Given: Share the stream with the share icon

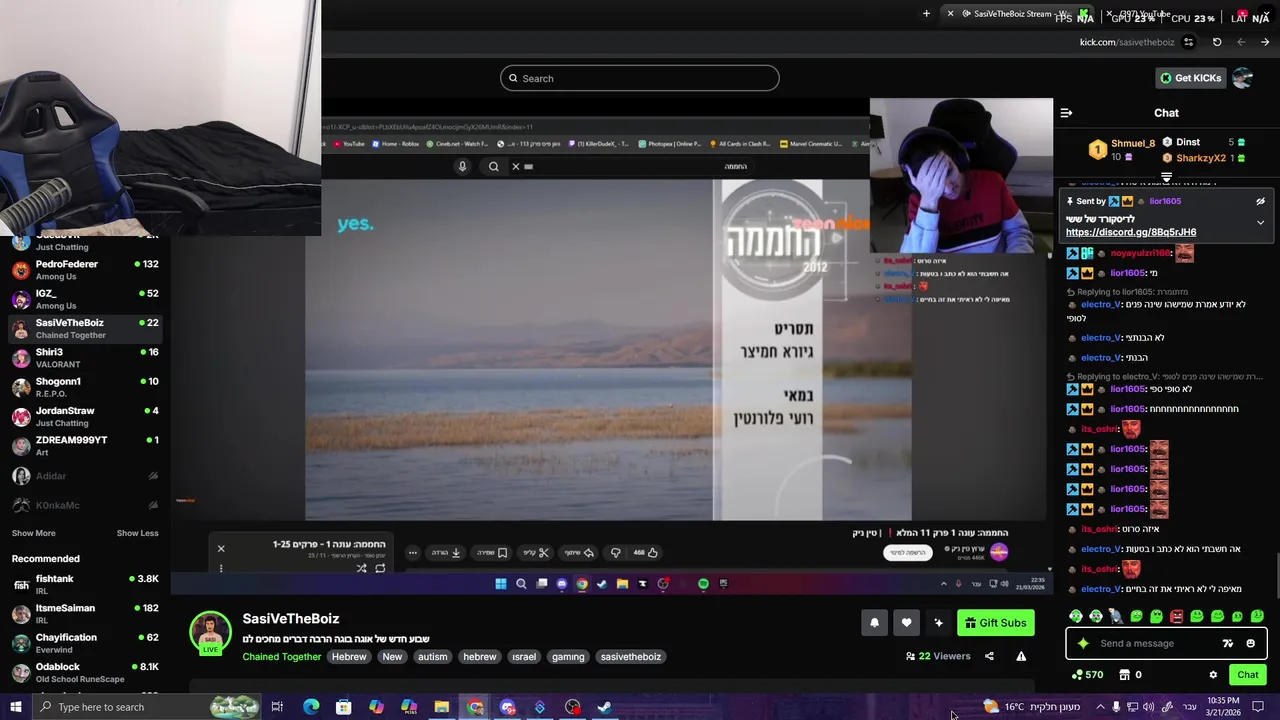Looking at the screenshot, I should (989, 656).
